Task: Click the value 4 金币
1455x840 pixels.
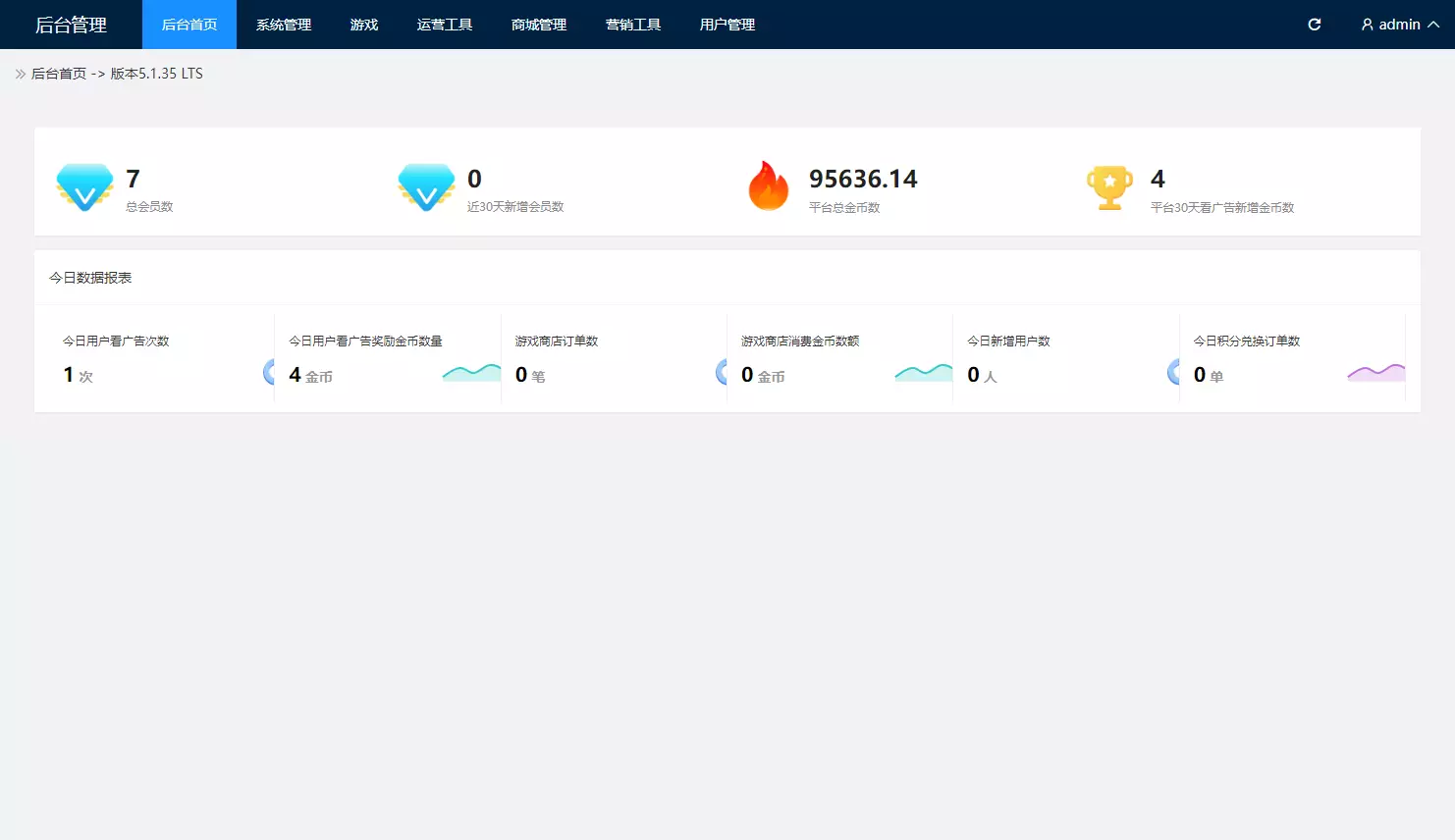Action: tap(311, 375)
